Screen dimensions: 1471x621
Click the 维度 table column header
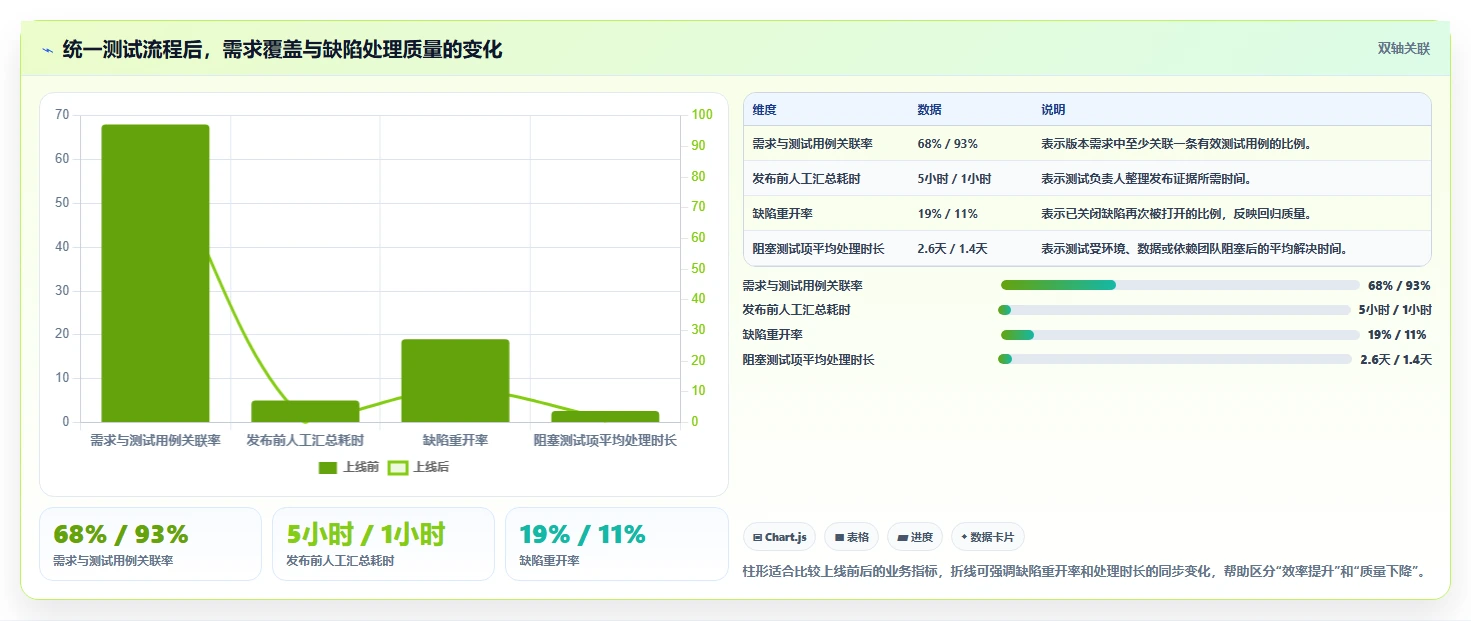click(x=764, y=110)
